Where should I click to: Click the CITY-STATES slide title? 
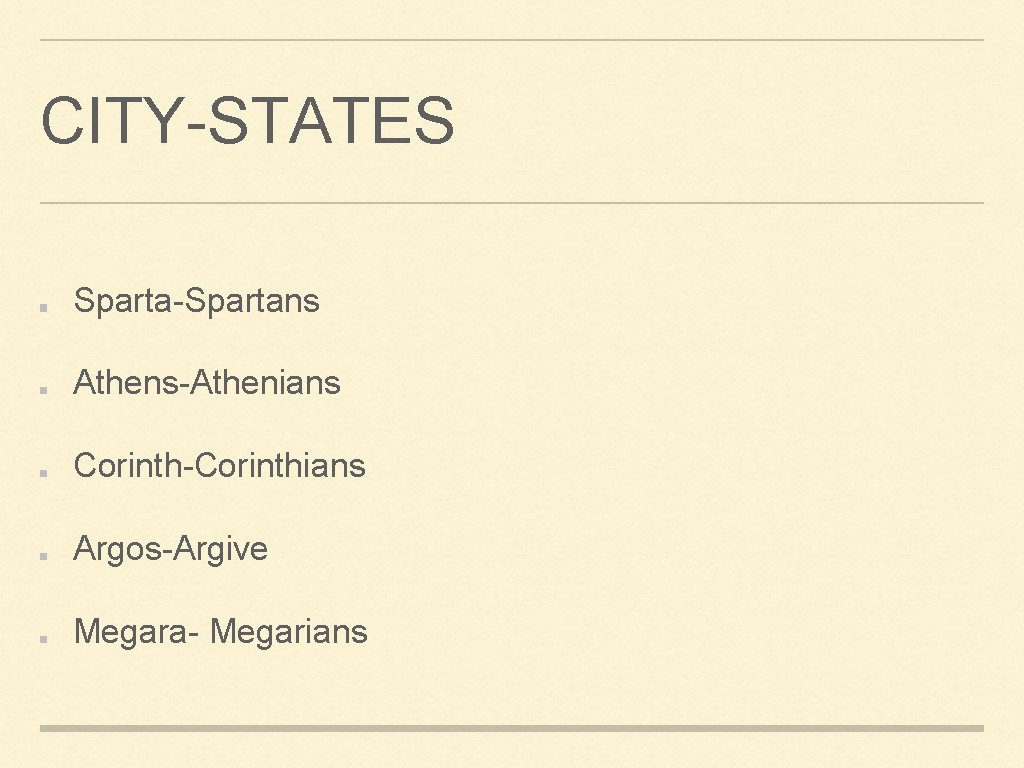tap(248, 120)
